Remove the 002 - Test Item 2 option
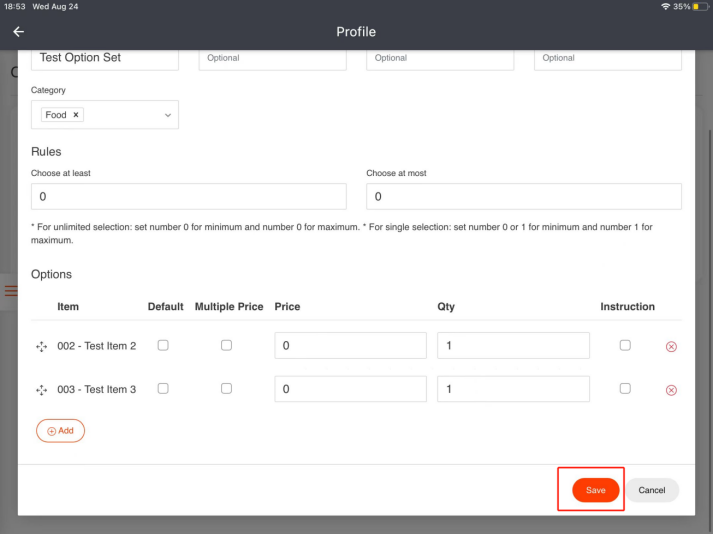This screenshot has height=535, width=713. (671, 347)
